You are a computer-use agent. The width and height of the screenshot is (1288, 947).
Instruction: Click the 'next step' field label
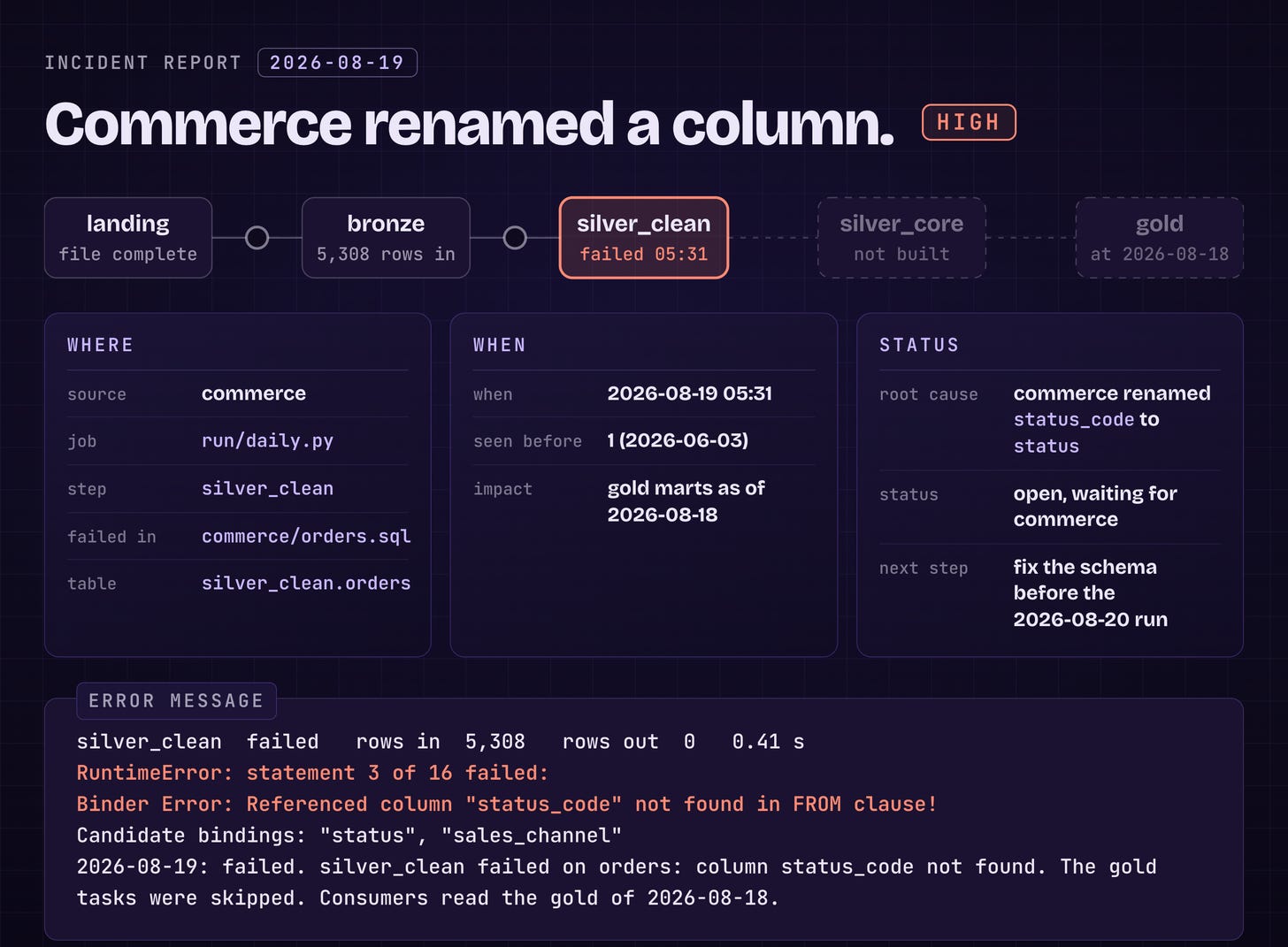click(924, 569)
